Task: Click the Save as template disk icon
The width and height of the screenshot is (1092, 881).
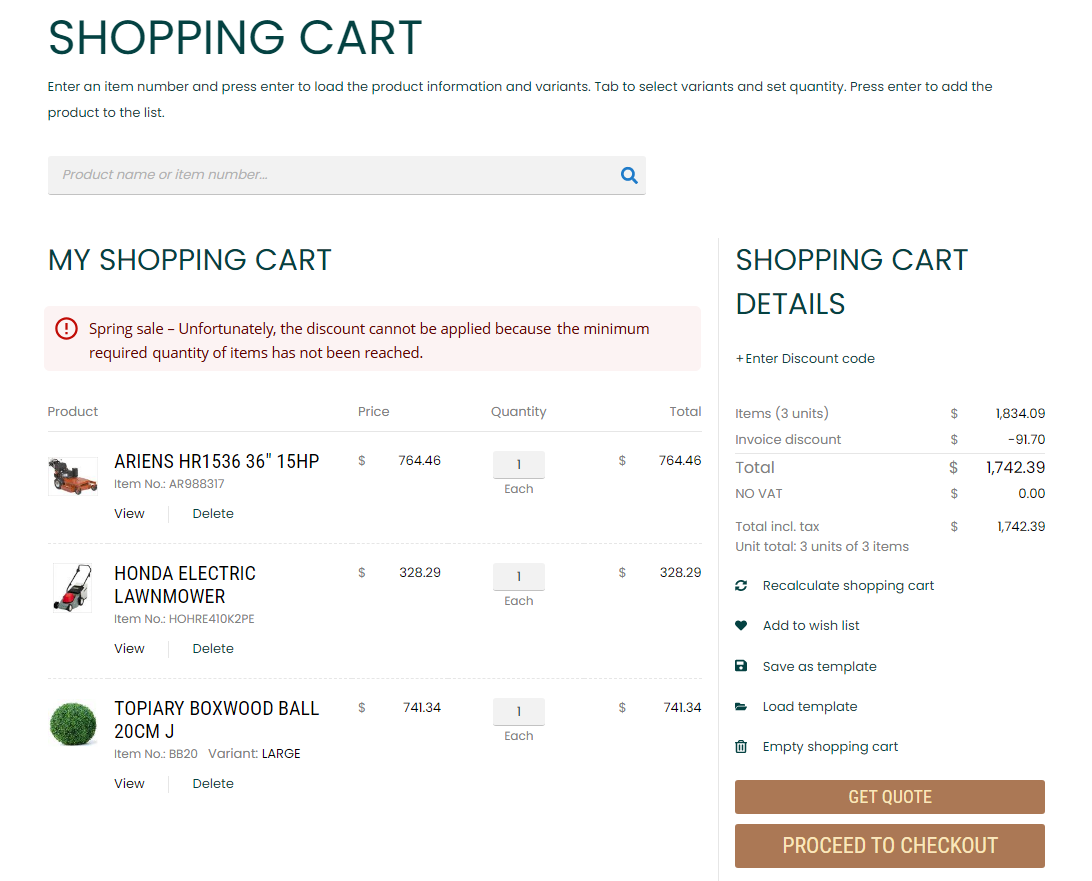Action: click(741, 666)
